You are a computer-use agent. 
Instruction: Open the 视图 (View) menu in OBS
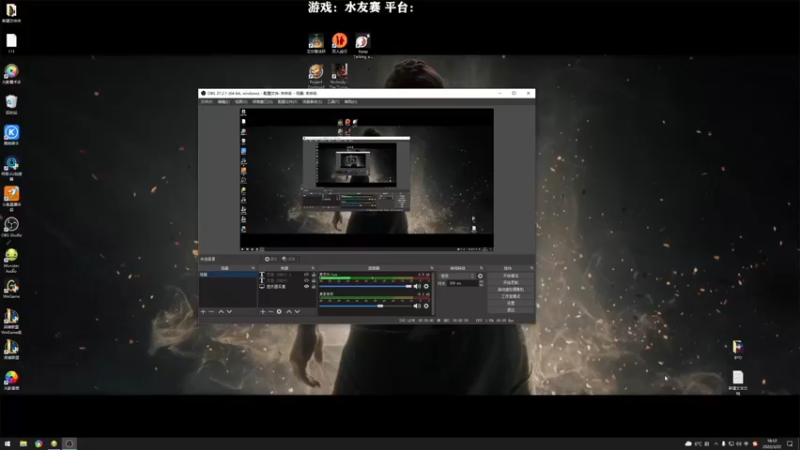pos(241,102)
